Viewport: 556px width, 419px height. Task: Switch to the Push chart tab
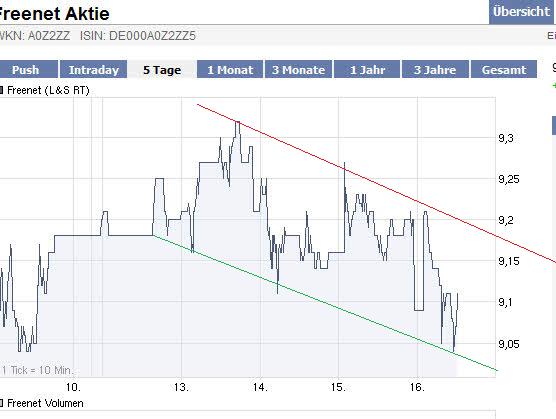(x=28, y=69)
